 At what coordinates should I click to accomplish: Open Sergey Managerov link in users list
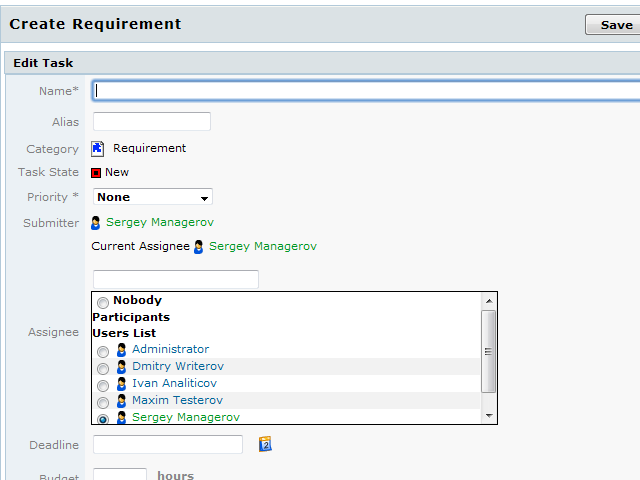(186, 417)
